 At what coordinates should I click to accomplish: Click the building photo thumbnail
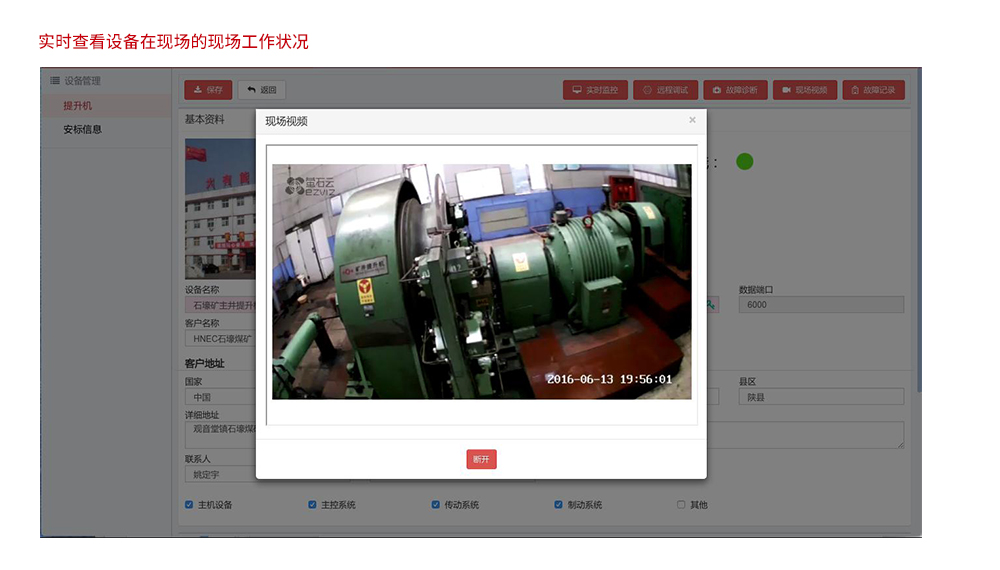coord(221,209)
